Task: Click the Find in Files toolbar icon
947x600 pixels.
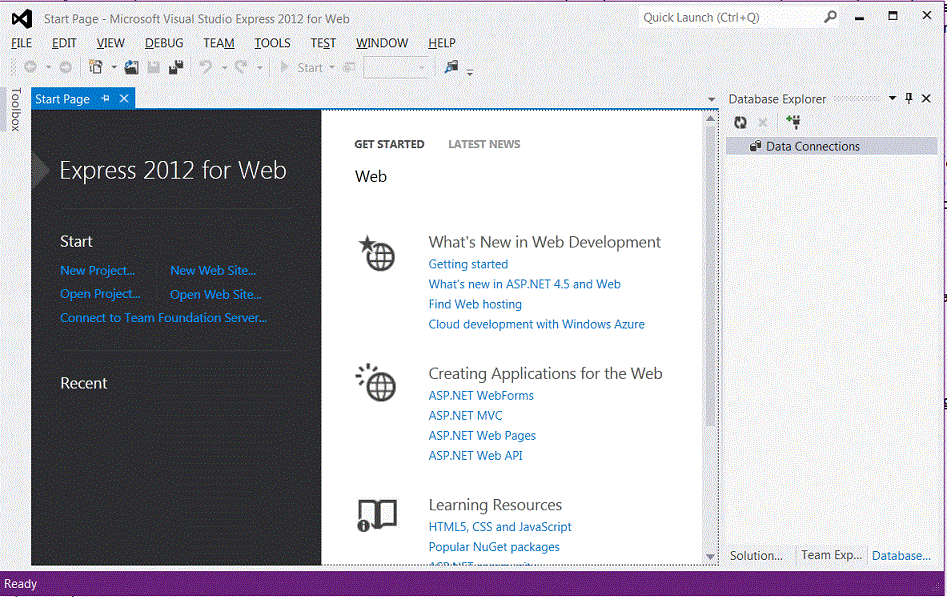Action: (x=451, y=67)
